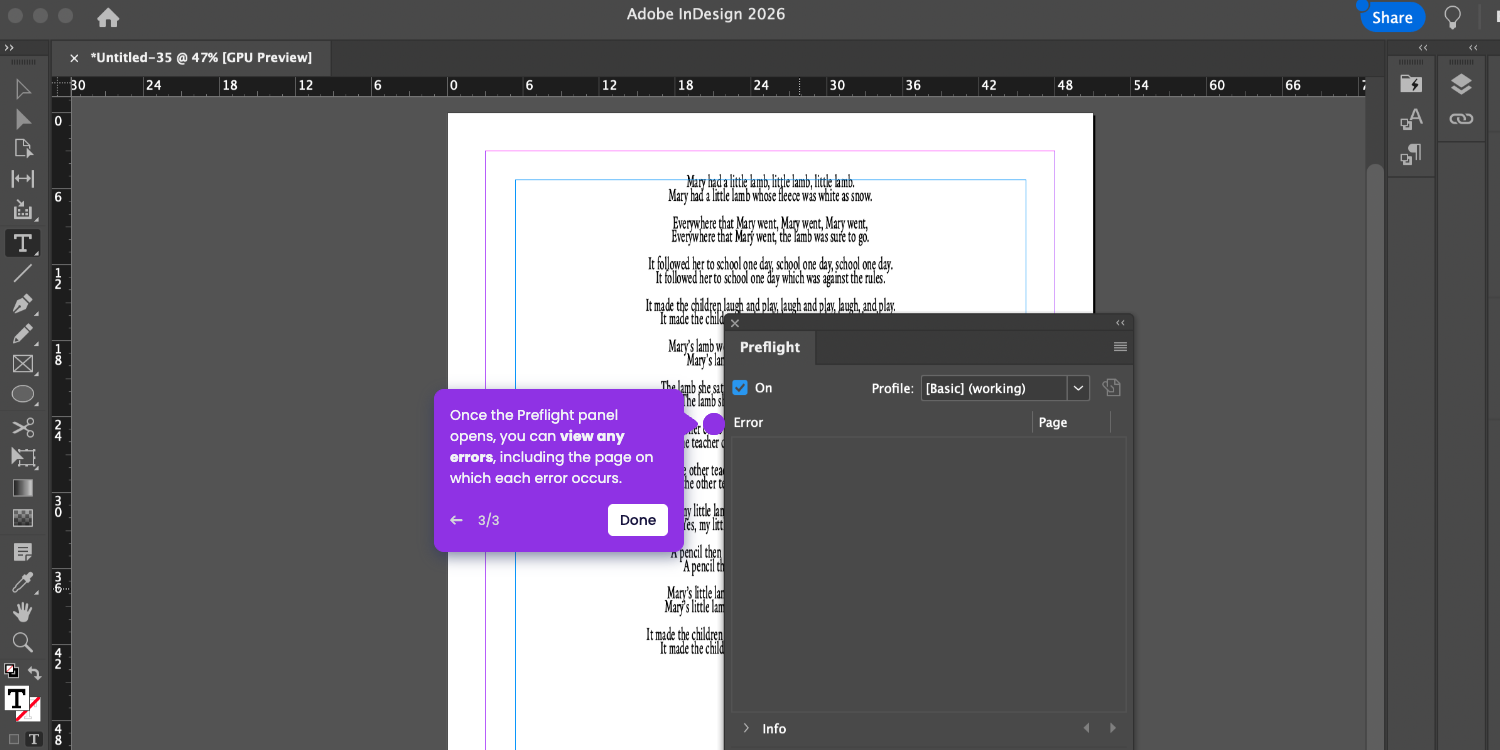Activate the Hand tool
The height and width of the screenshot is (750, 1500).
point(23,612)
